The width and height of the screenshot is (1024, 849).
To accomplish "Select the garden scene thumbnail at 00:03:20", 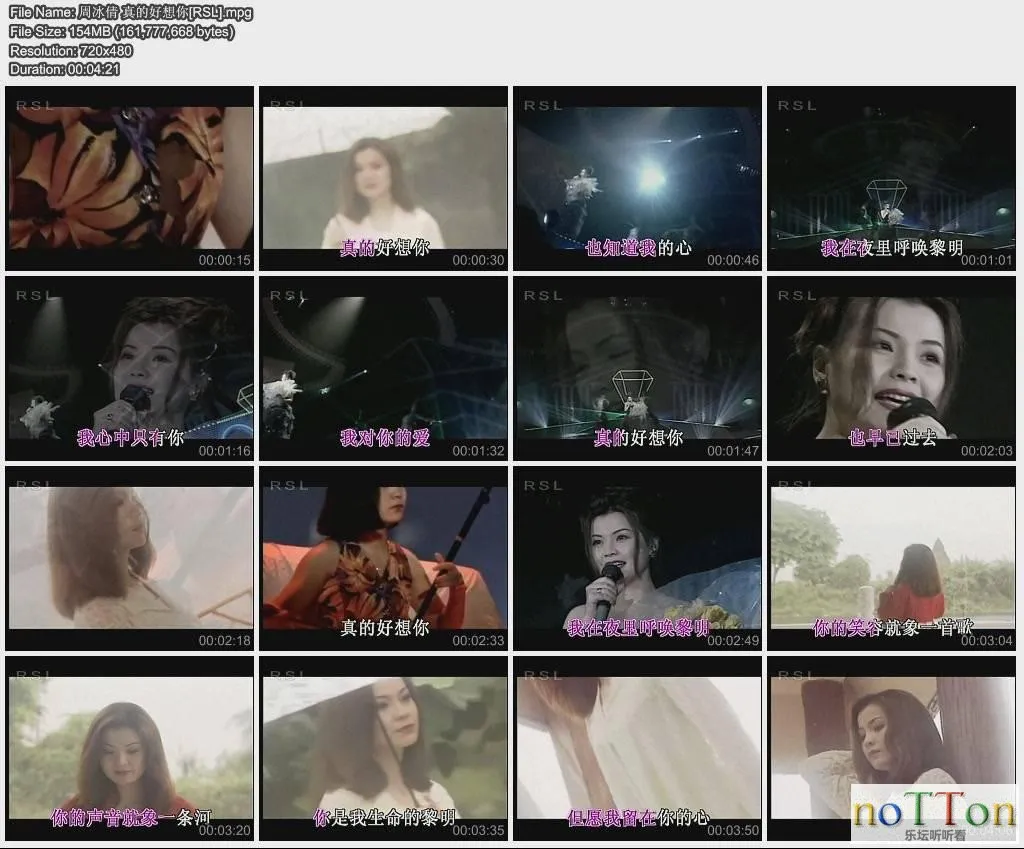I will (129, 748).
